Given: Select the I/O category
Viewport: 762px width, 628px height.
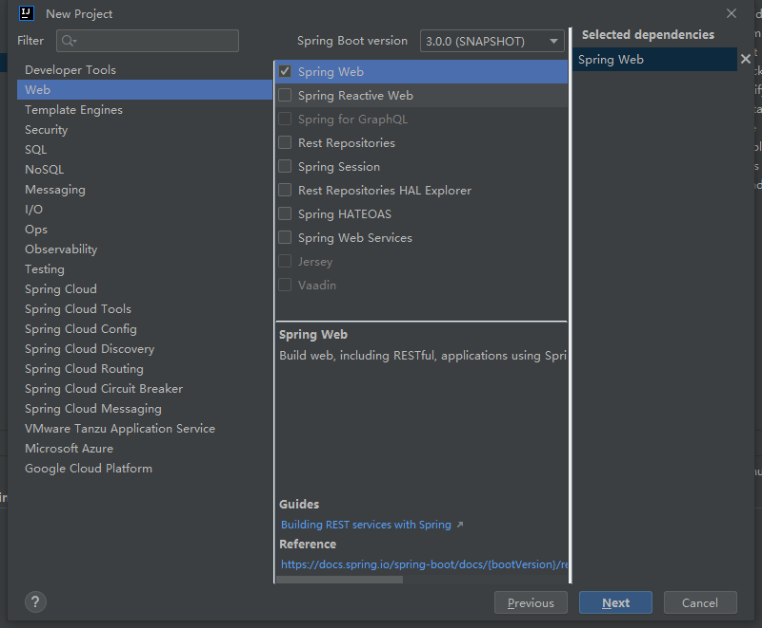Looking at the screenshot, I should click(144, 209).
